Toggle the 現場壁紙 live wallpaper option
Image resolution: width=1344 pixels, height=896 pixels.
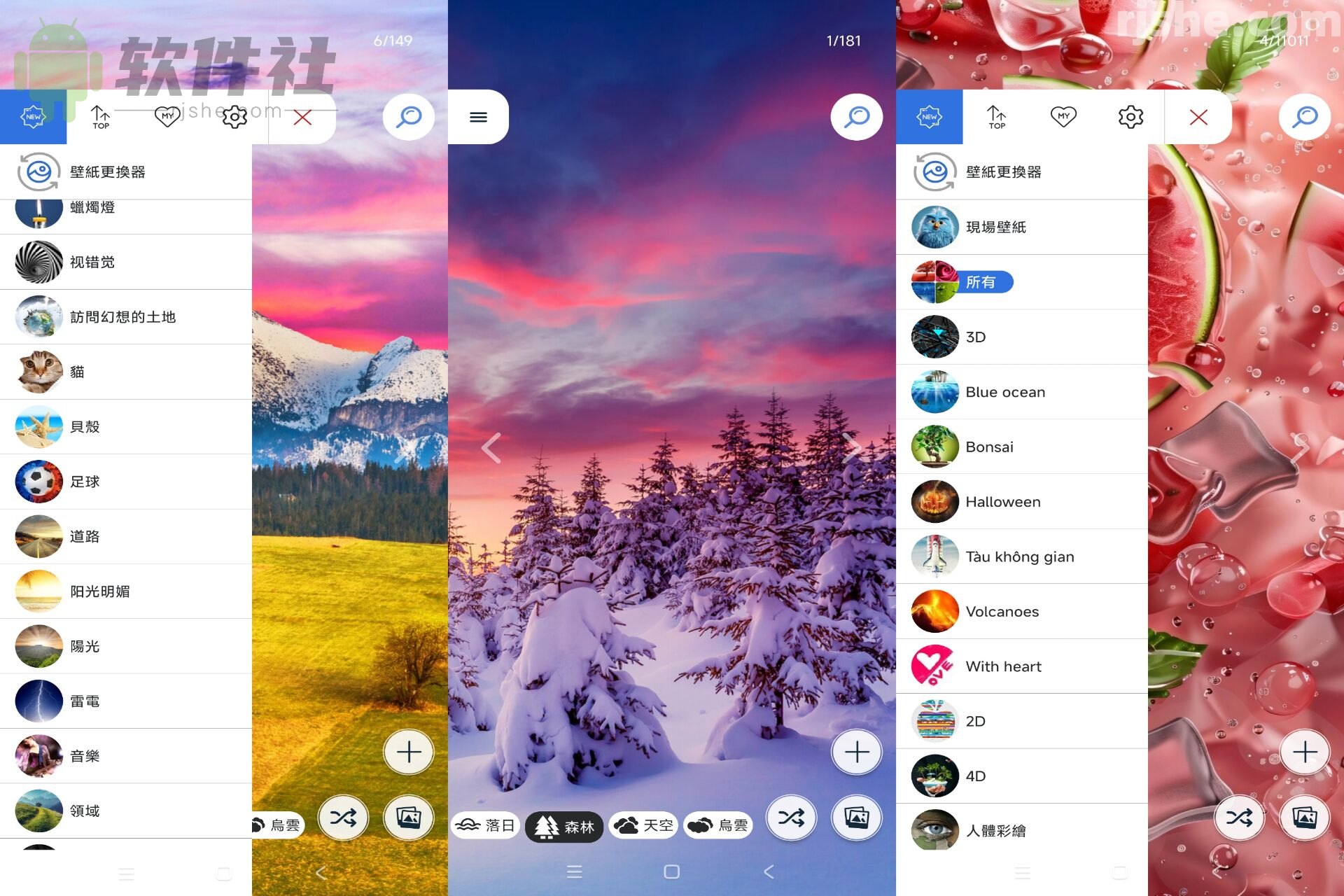coord(1000,227)
